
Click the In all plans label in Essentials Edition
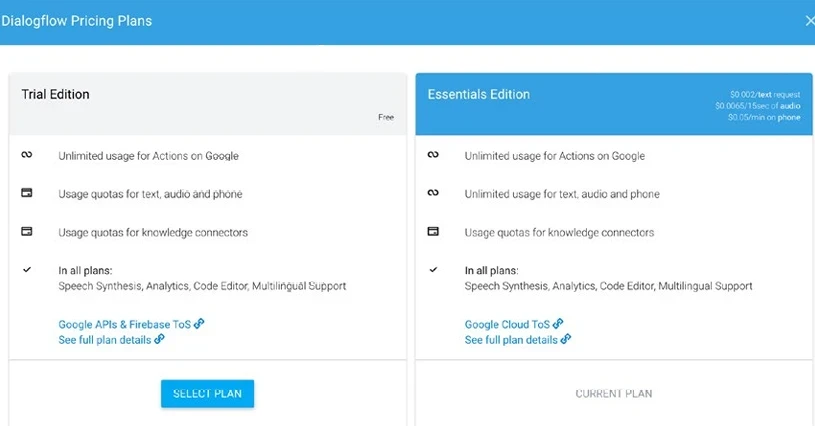tap(492, 271)
